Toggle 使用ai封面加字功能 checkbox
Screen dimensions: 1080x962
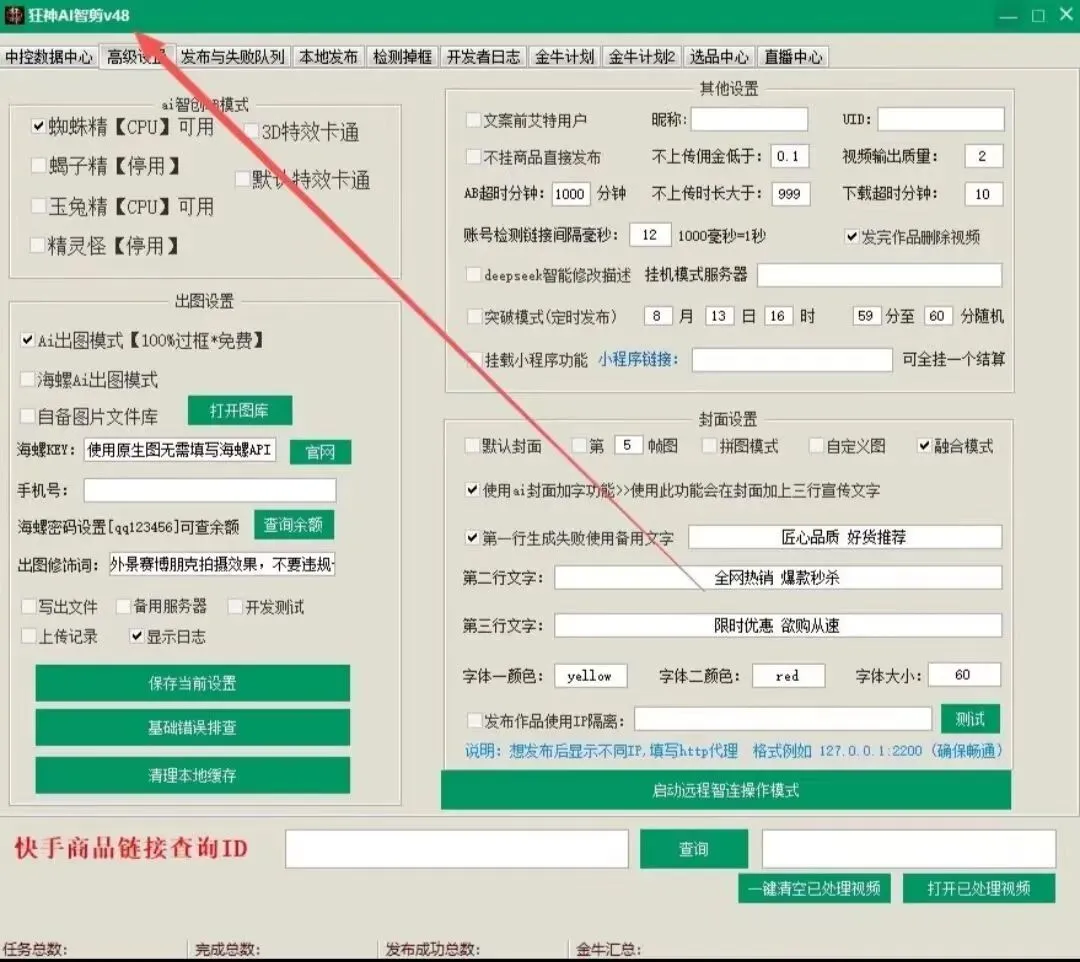coord(472,490)
